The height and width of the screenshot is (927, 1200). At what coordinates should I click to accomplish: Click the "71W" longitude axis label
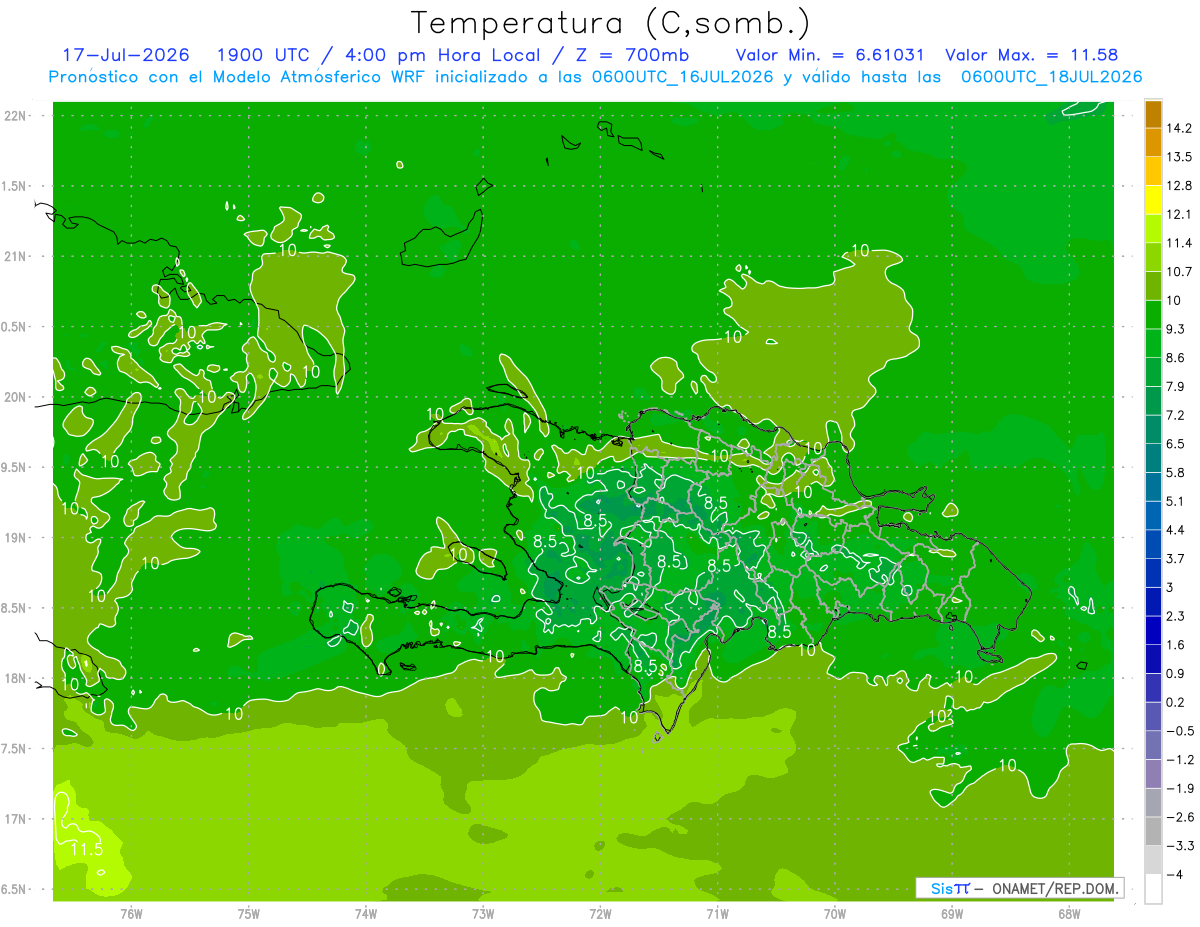pos(717,914)
